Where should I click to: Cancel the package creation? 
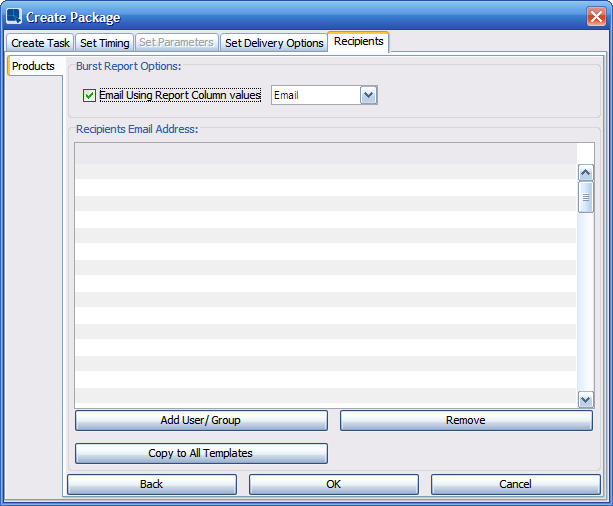pyautogui.click(x=515, y=484)
